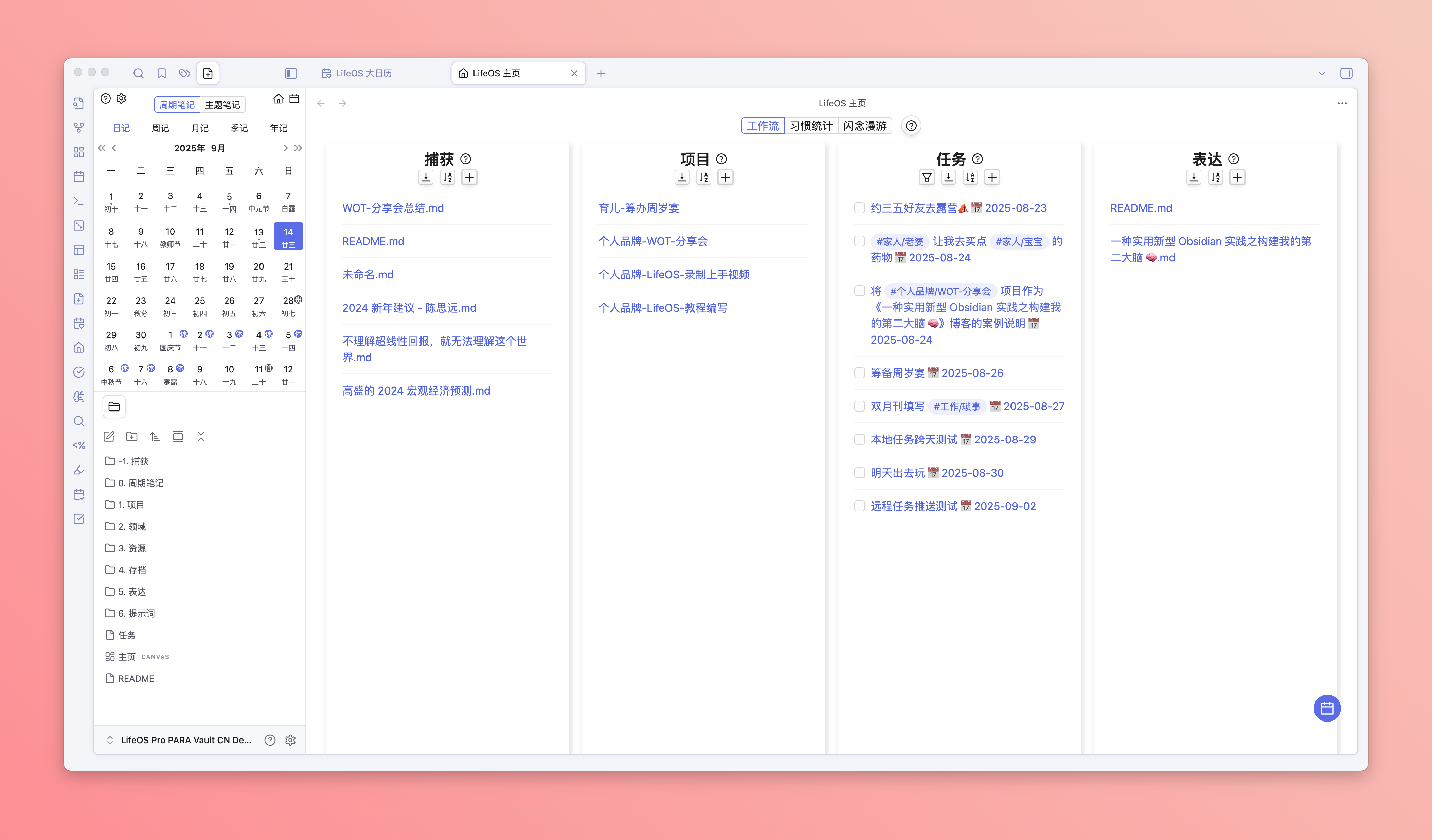Select the 主题笔记 tab
The image size is (1432, 840).
[222, 105]
